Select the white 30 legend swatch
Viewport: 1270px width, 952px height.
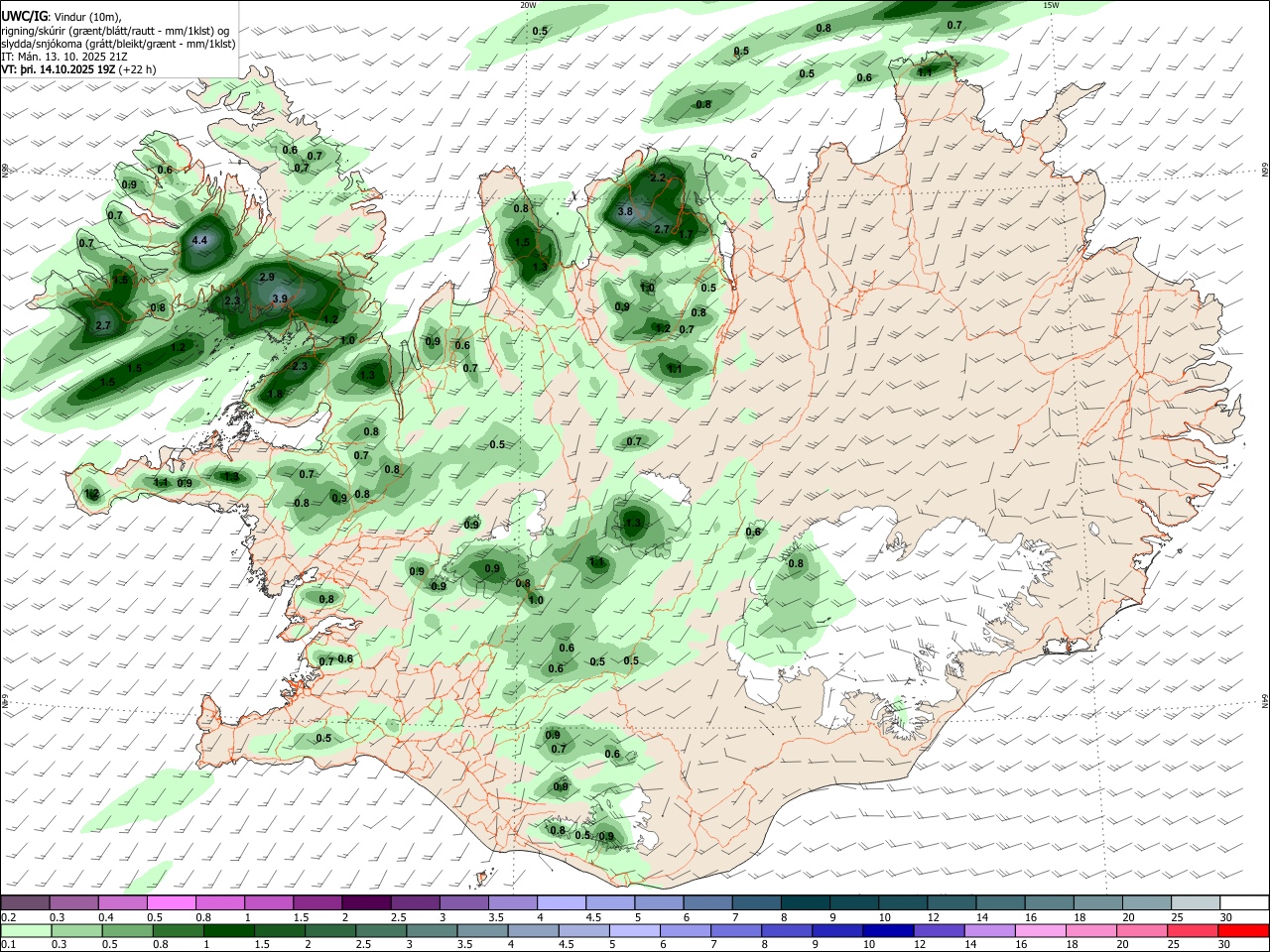pyautogui.click(x=1244, y=902)
